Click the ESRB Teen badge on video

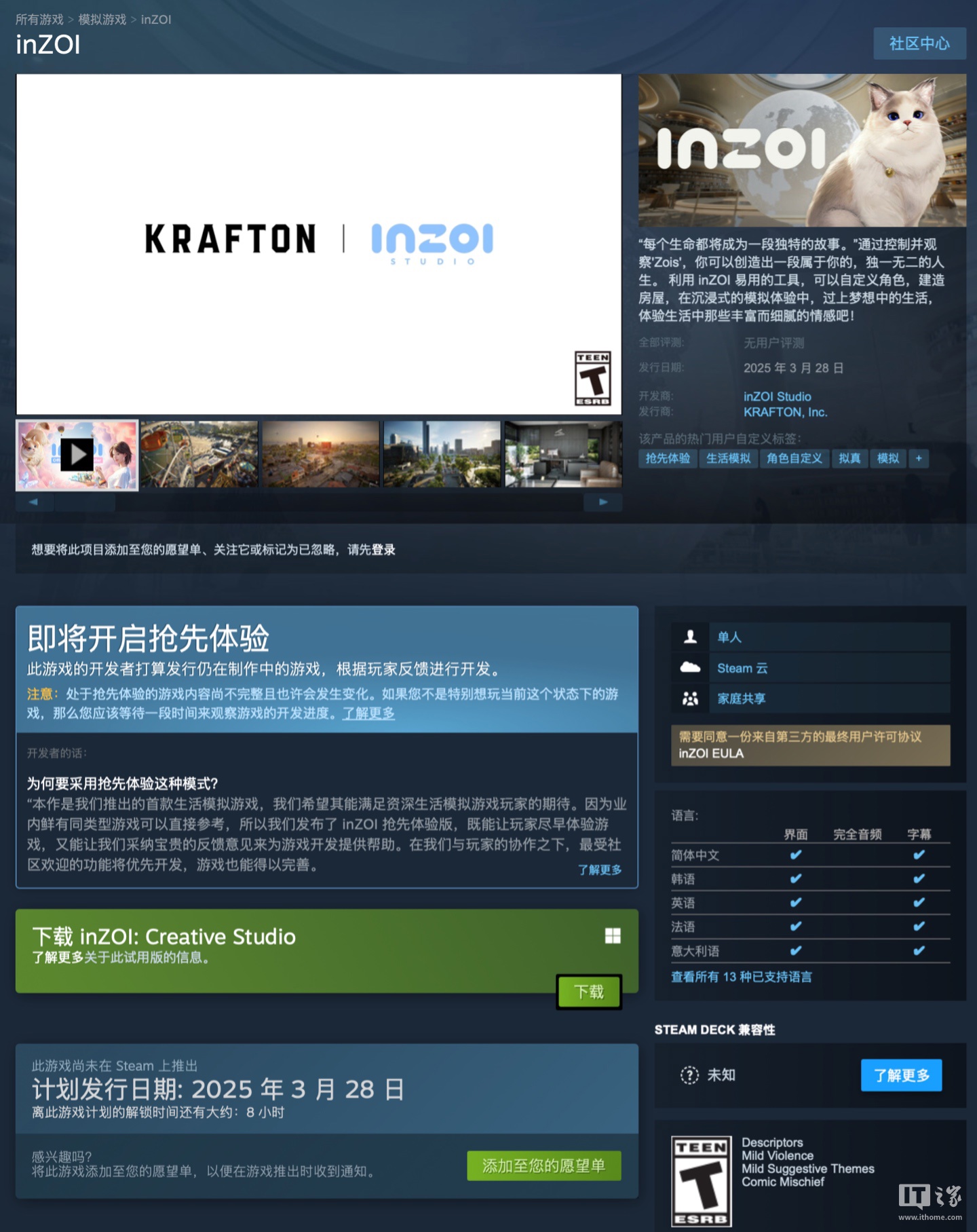pos(592,379)
